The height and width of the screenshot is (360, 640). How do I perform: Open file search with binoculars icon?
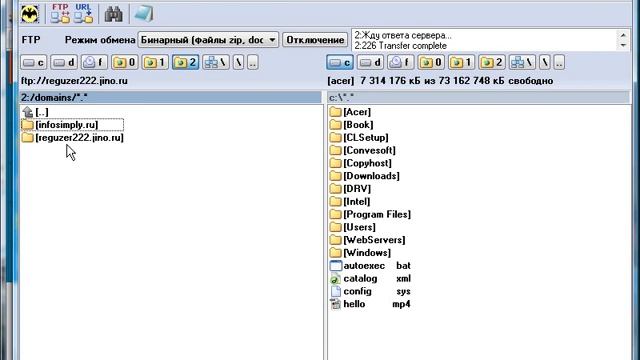click(113, 14)
